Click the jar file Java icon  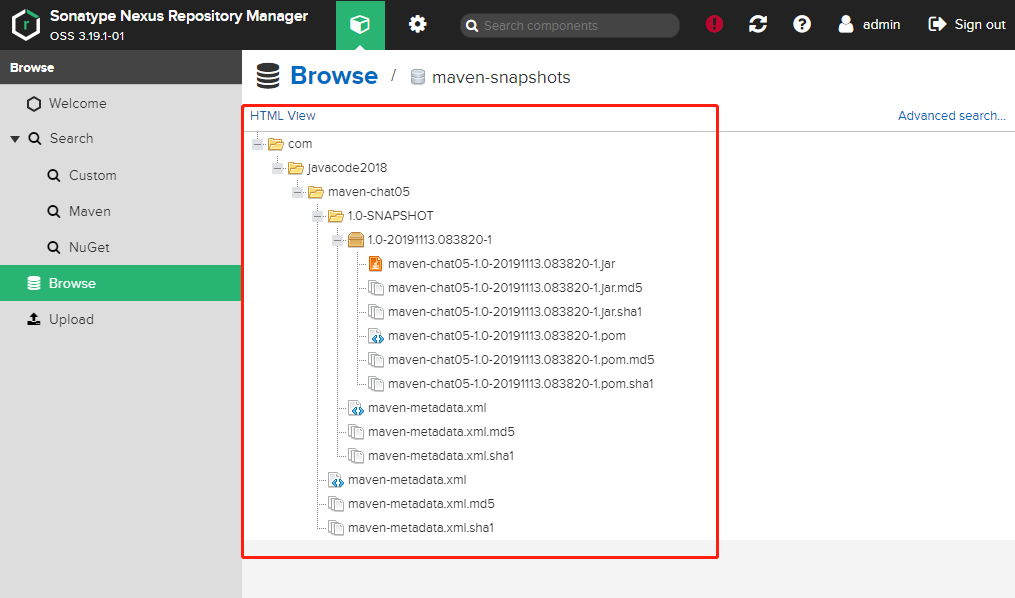[375, 263]
